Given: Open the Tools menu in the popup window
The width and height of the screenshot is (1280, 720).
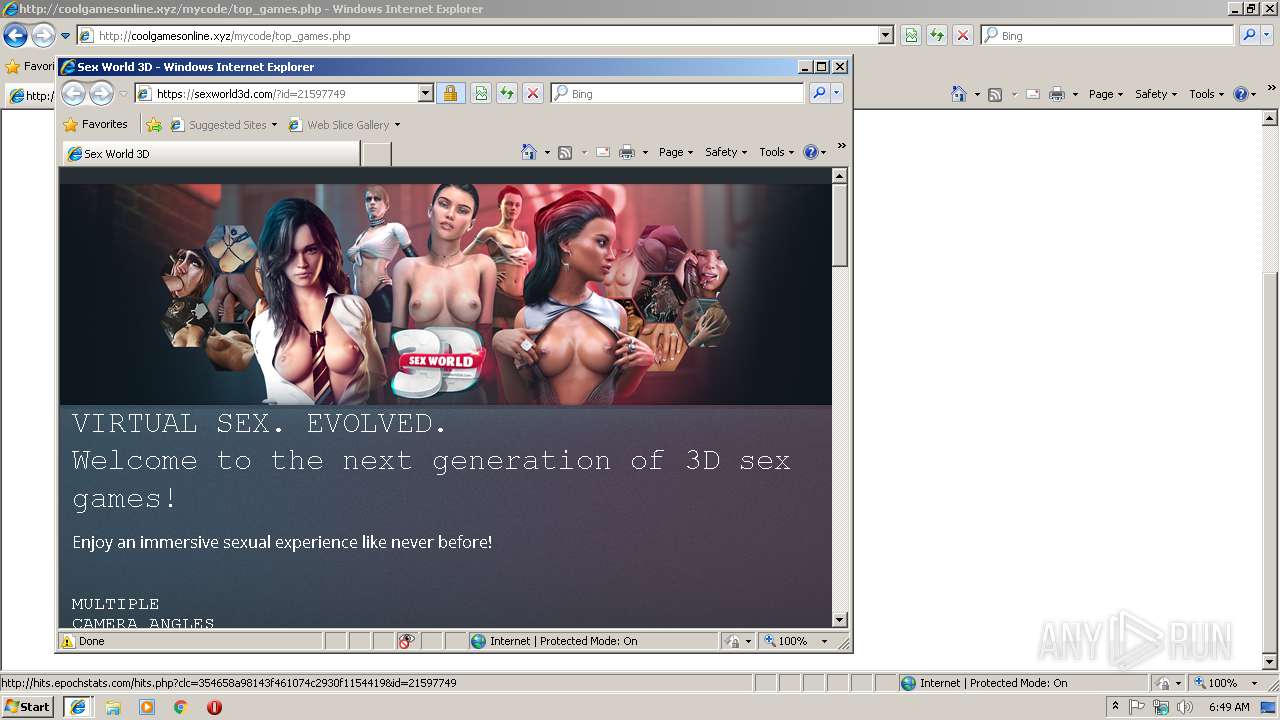Looking at the screenshot, I should point(776,152).
